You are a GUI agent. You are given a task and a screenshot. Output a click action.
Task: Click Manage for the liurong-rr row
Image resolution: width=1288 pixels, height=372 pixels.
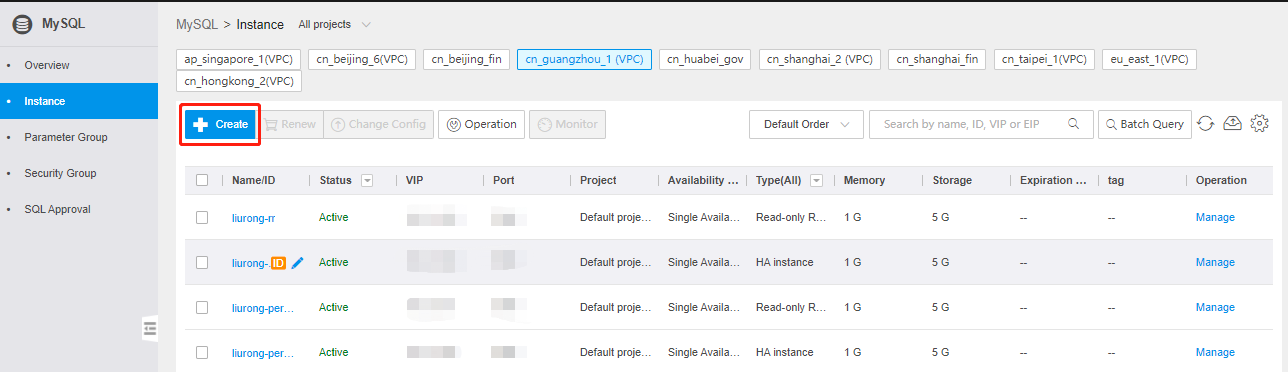[1215, 217]
